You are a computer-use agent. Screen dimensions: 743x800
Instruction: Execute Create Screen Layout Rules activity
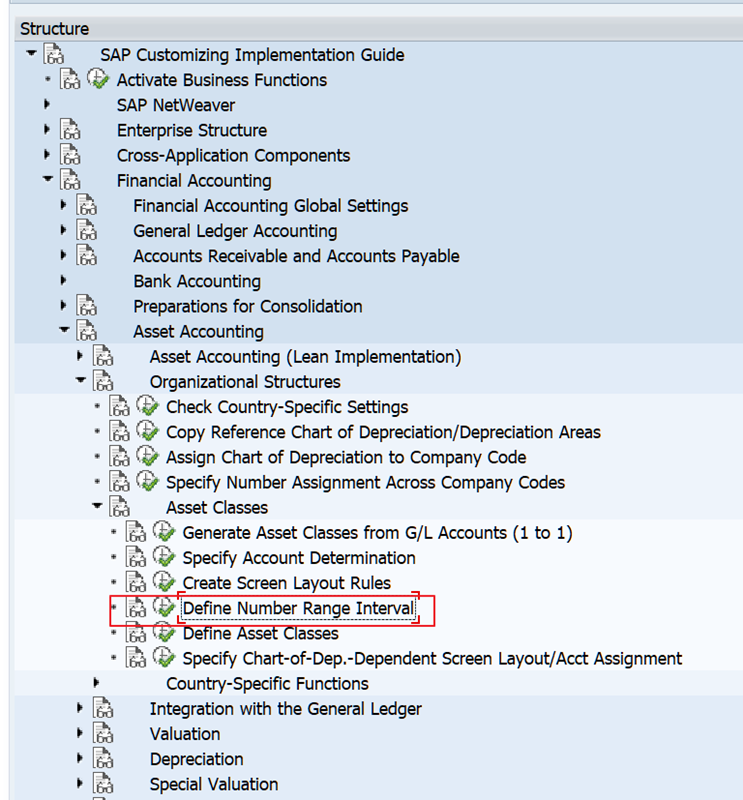point(164,582)
